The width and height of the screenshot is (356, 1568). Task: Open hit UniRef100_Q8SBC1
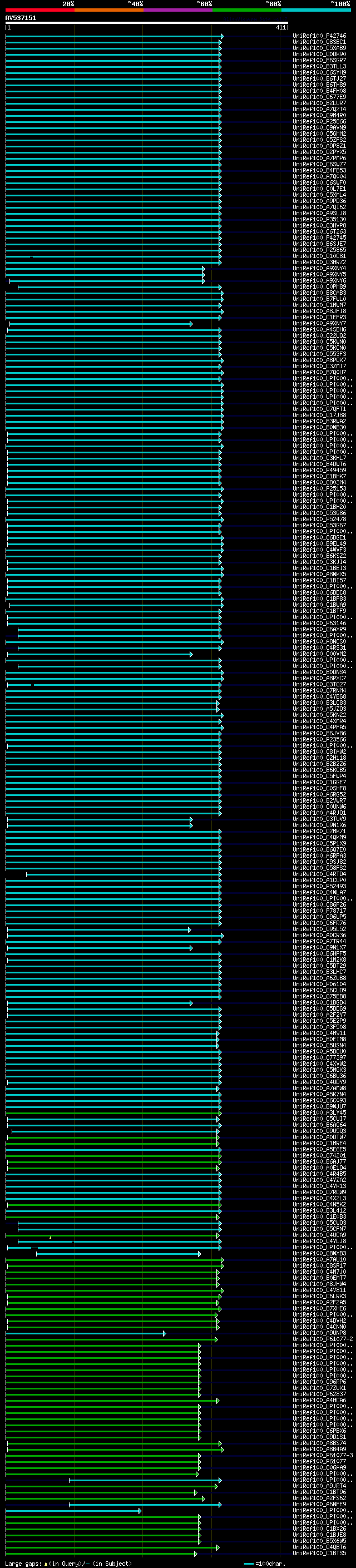pos(319,42)
